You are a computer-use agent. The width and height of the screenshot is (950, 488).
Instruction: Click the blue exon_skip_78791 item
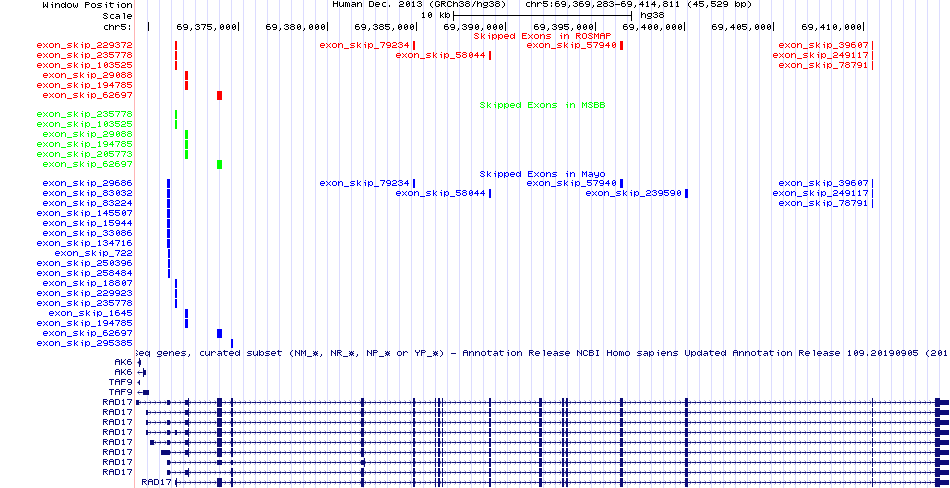coord(824,203)
